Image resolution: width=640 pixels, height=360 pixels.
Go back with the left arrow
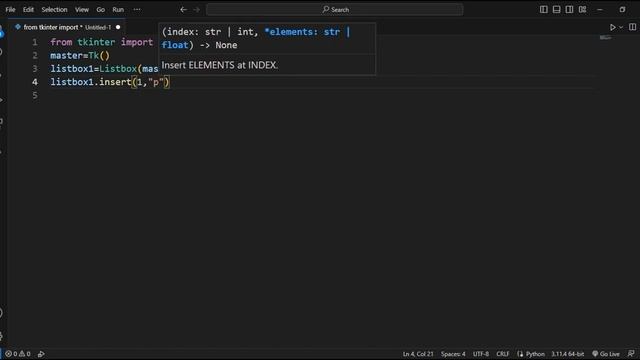(x=184, y=9)
